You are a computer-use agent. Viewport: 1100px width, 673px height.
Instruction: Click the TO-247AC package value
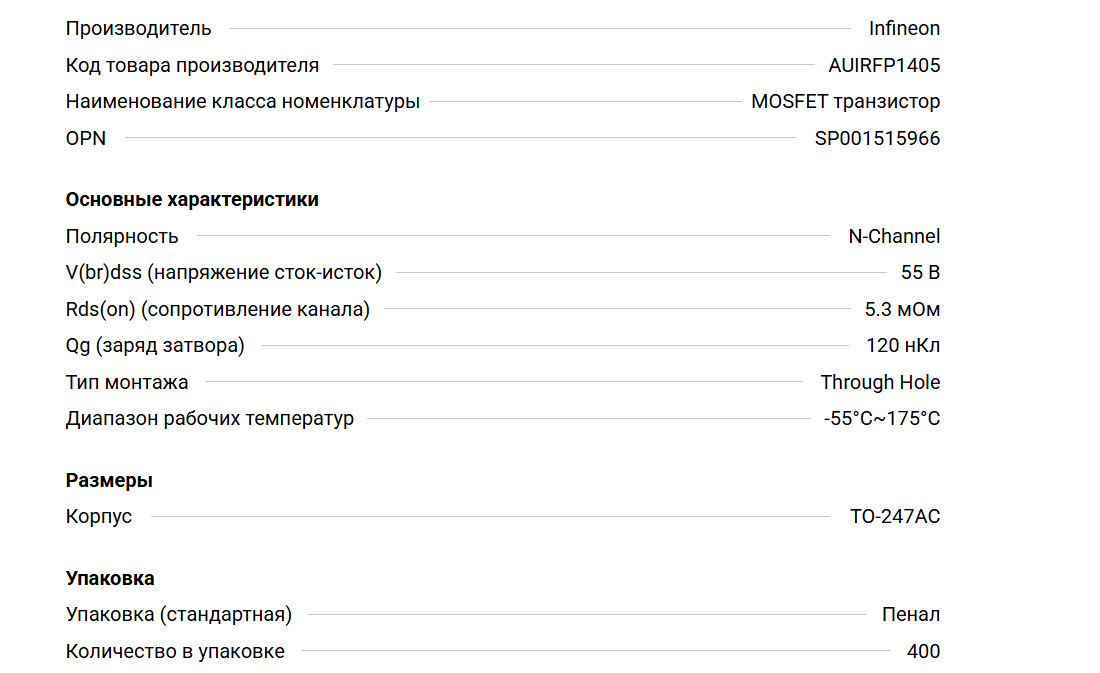(895, 517)
